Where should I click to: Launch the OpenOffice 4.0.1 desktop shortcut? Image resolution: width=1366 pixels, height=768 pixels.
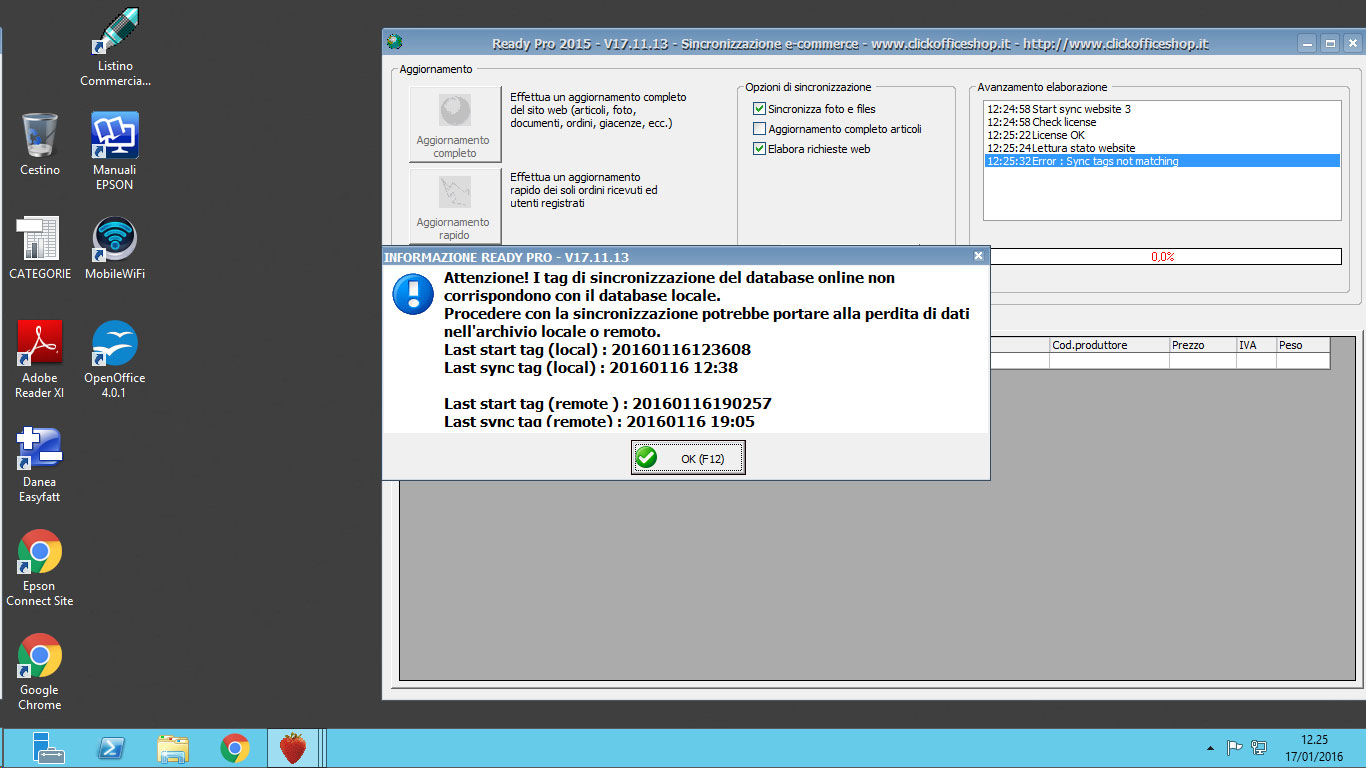115,359
